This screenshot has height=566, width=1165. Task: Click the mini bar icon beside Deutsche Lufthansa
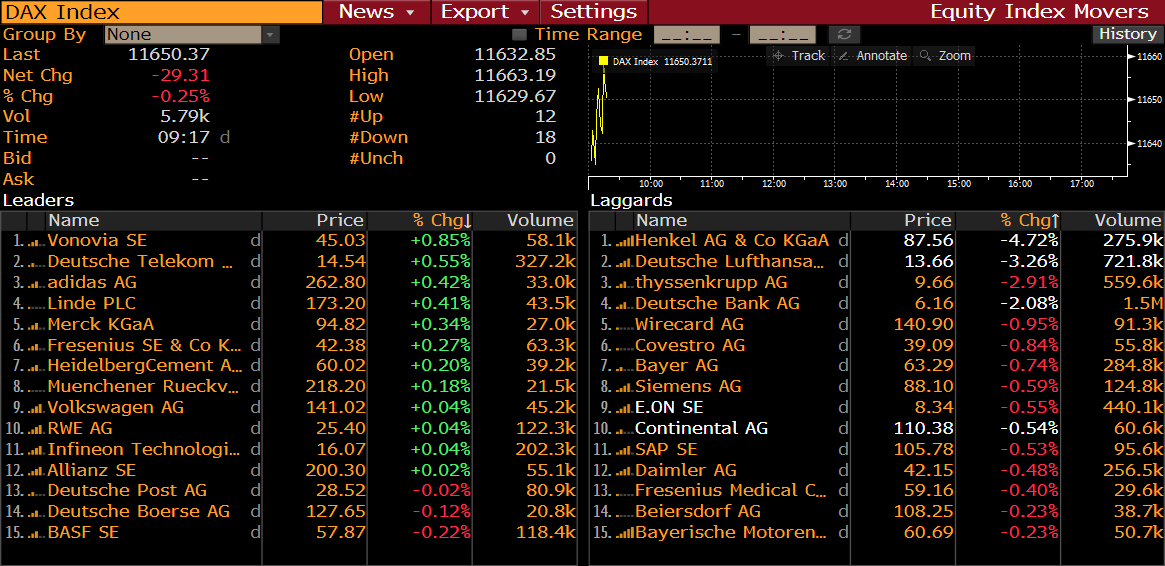pos(625,262)
